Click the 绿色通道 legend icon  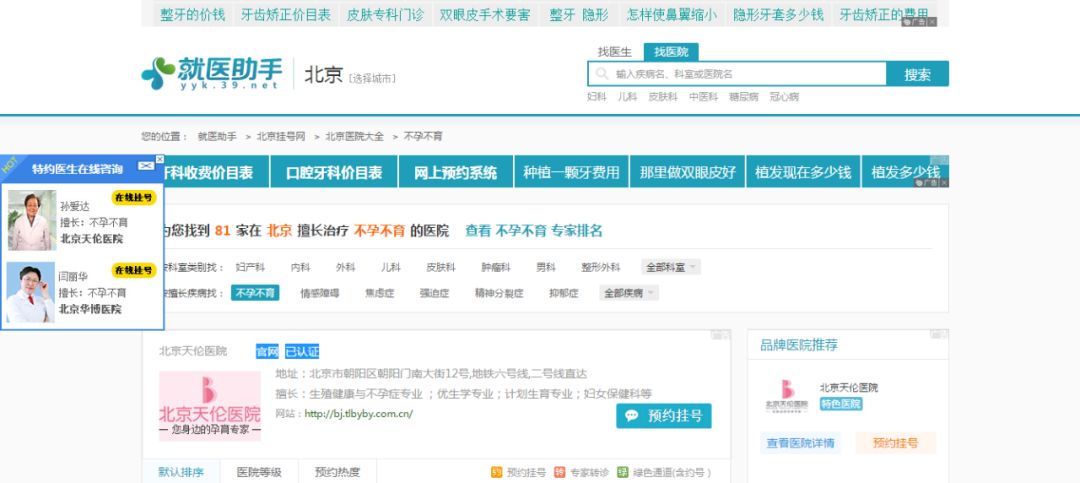click(622, 472)
